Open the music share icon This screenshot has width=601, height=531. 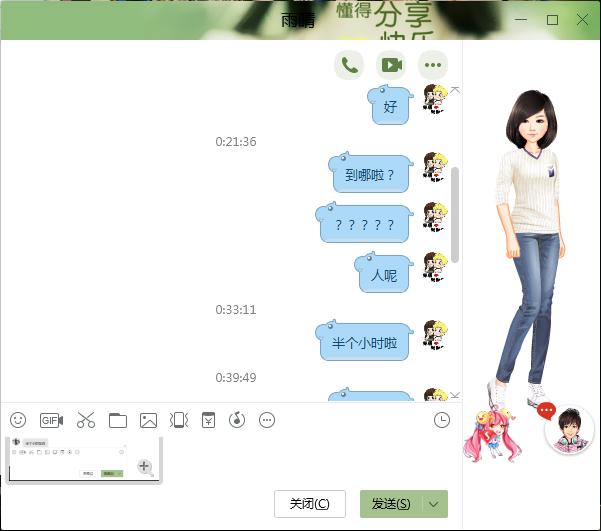237,420
